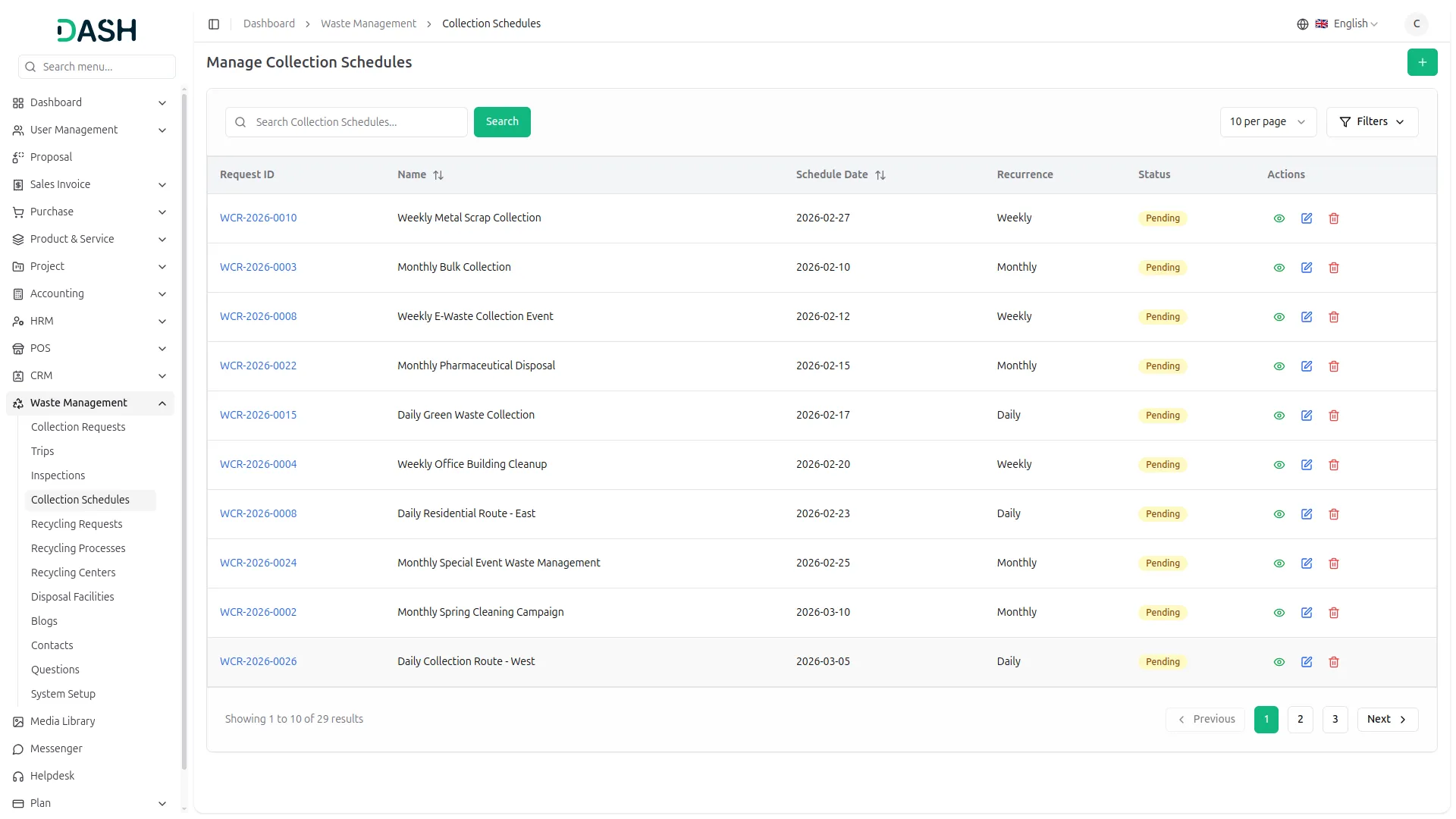
Task: Click the green plus add schedule button
Action: tap(1422, 62)
